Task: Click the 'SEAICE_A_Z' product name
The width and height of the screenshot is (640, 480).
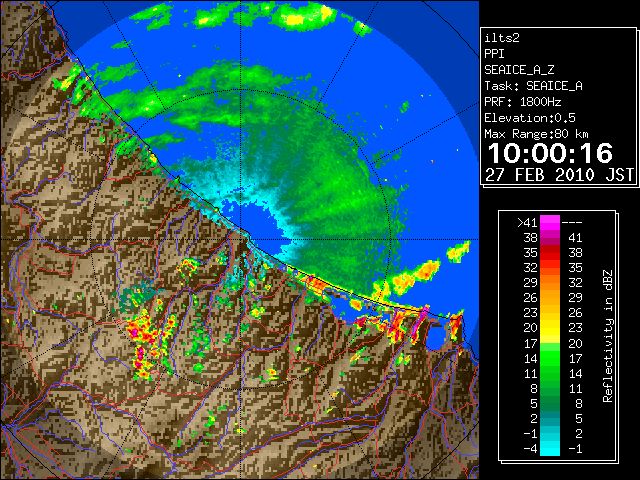Action: coord(519,70)
